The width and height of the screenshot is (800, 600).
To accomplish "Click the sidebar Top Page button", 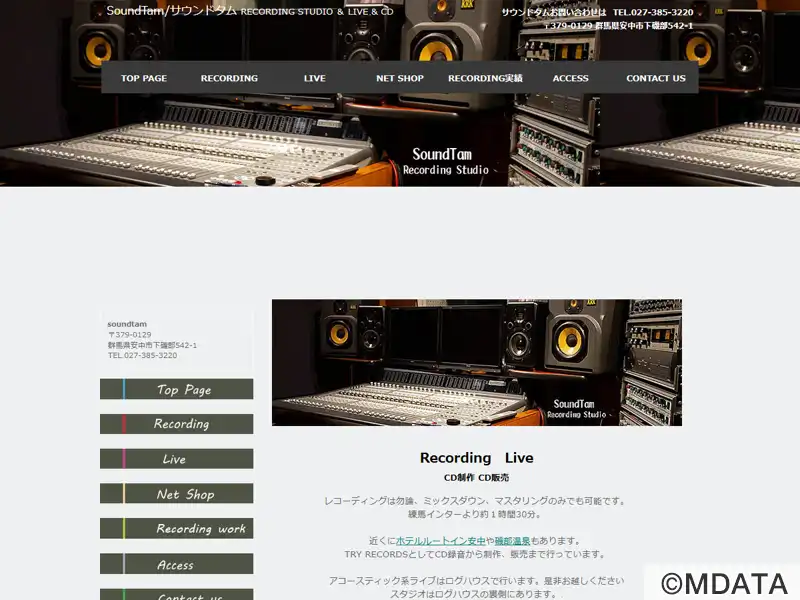I will click(177, 389).
